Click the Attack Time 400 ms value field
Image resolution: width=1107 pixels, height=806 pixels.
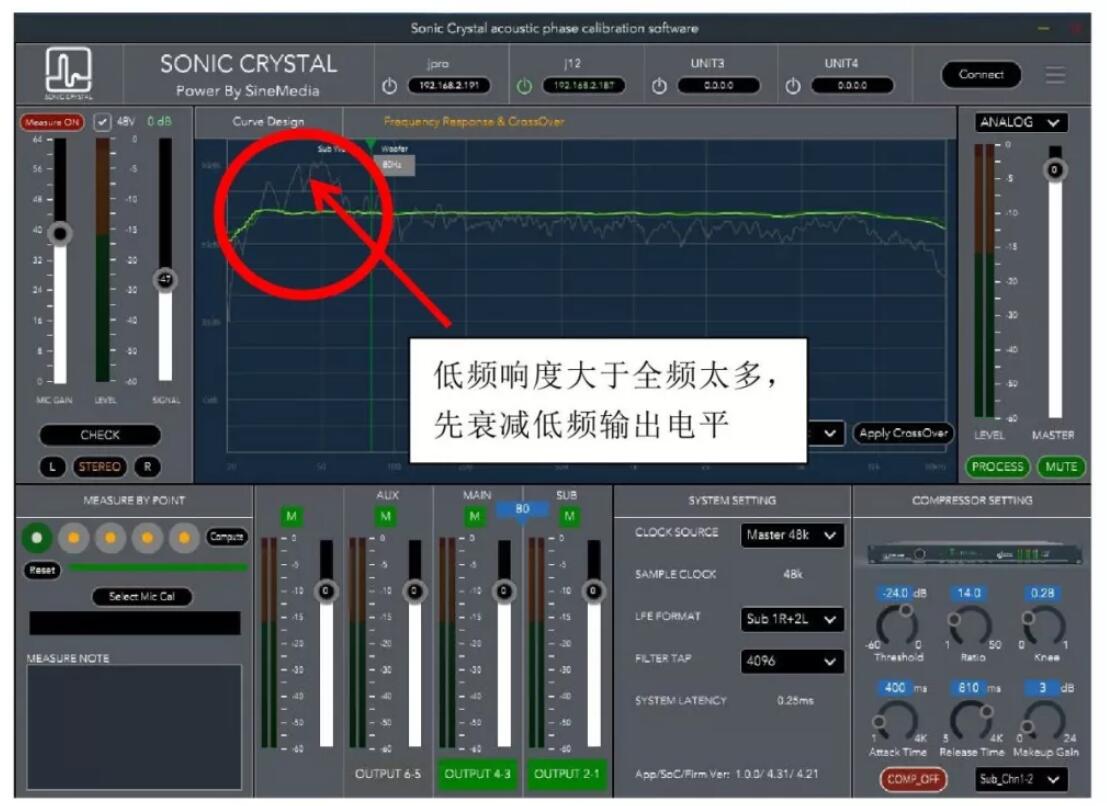(x=895, y=687)
